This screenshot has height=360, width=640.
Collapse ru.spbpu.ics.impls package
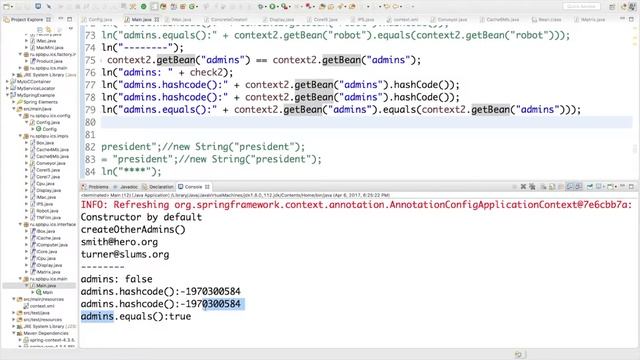click(x=20, y=136)
